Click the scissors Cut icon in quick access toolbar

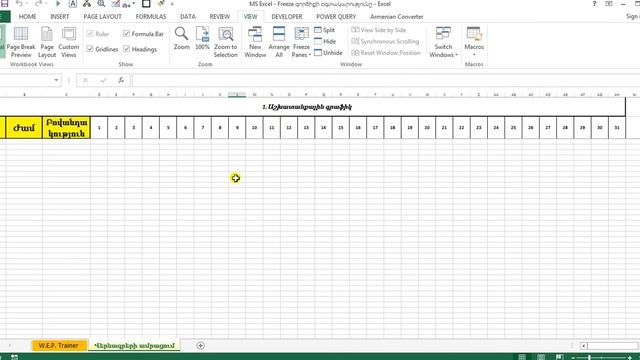click(x=87, y=4)
